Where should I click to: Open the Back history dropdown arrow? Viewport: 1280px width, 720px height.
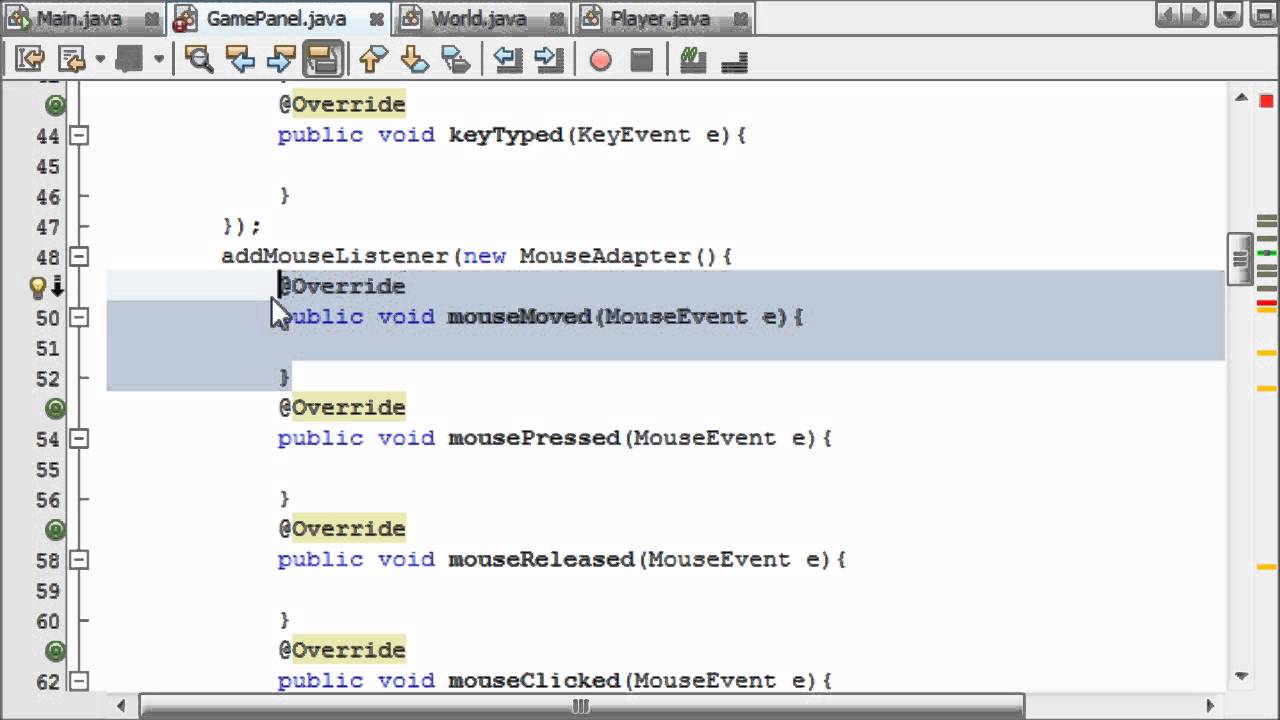pyautogui.click(x=99, y=60)
